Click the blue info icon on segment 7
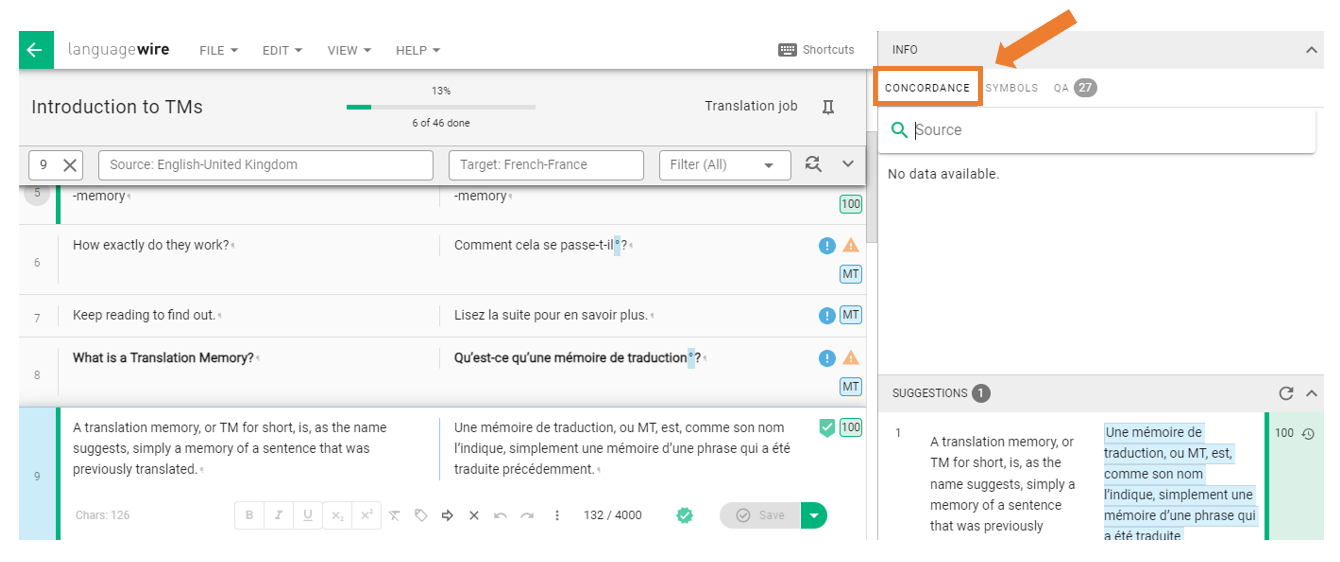 pos(827,316)
